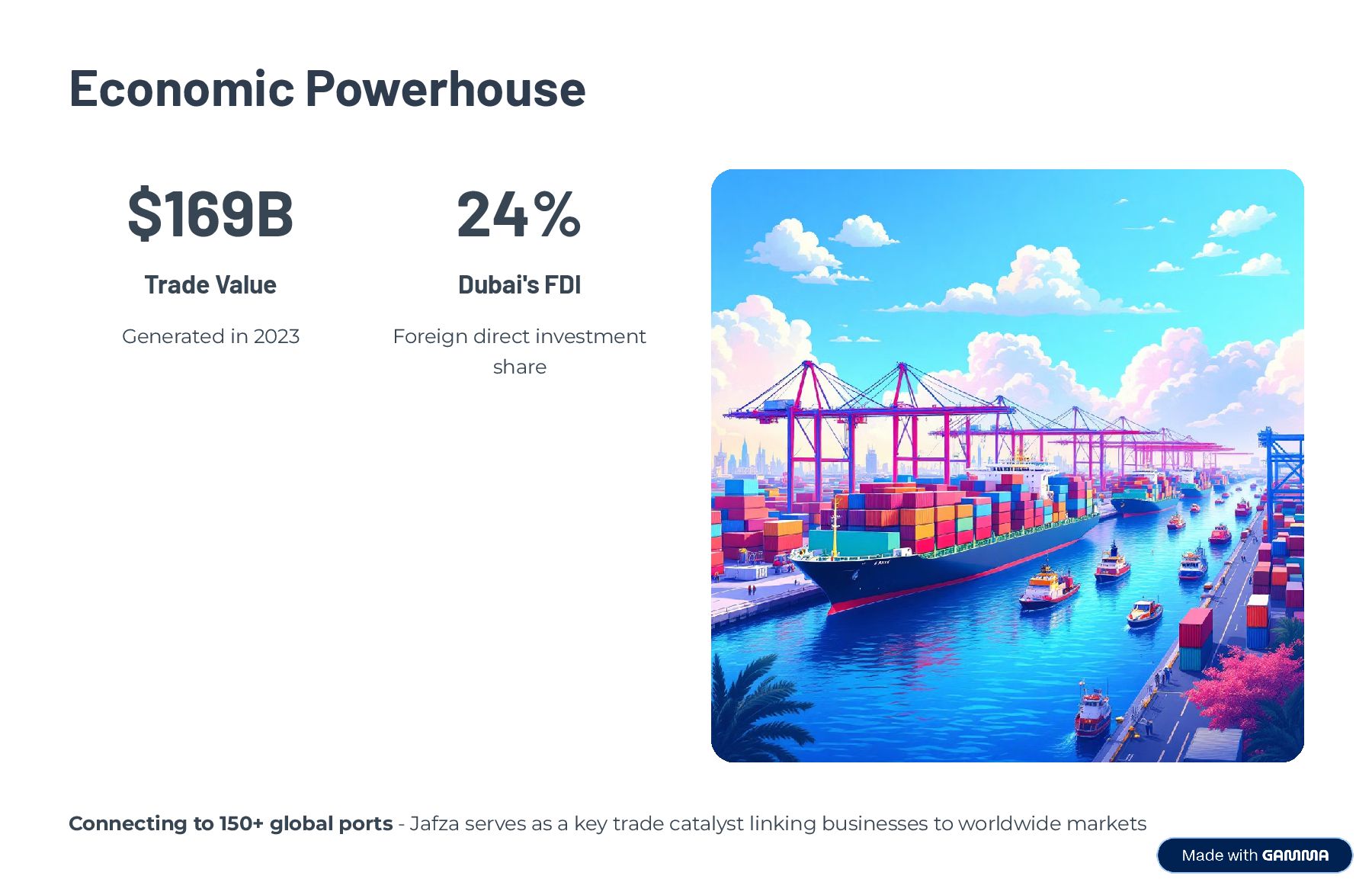
Task: Open the port illustration image
Action: click(x=1007, y=466)
